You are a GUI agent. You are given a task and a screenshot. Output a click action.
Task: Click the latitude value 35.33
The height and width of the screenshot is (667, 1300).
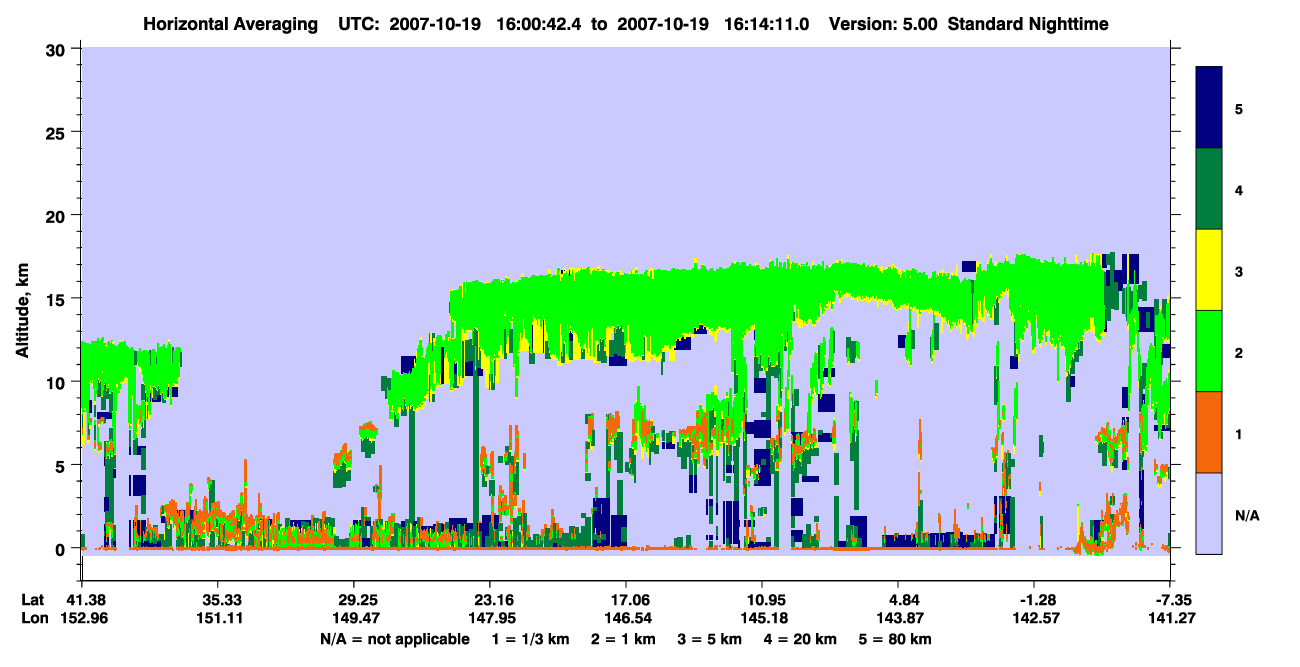click(x=217, y=600)
